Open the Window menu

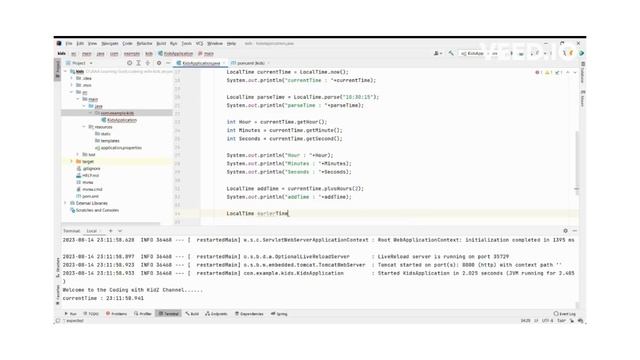pyautogui.click(x=215, y=43)
